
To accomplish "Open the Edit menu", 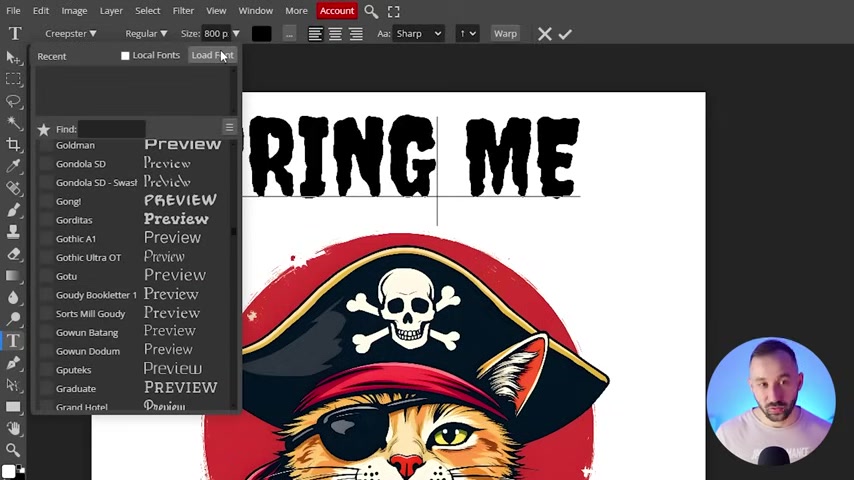I will coord(41,11).
